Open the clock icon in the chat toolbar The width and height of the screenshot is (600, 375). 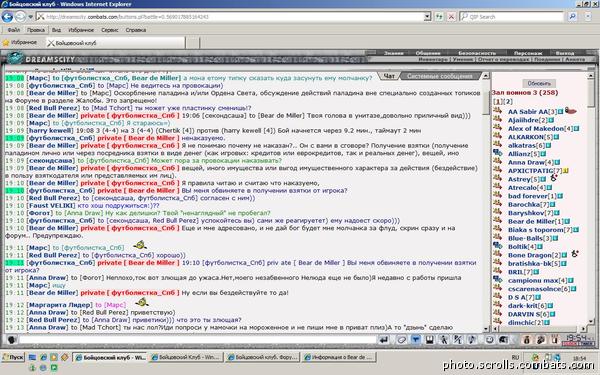(489, 340)
